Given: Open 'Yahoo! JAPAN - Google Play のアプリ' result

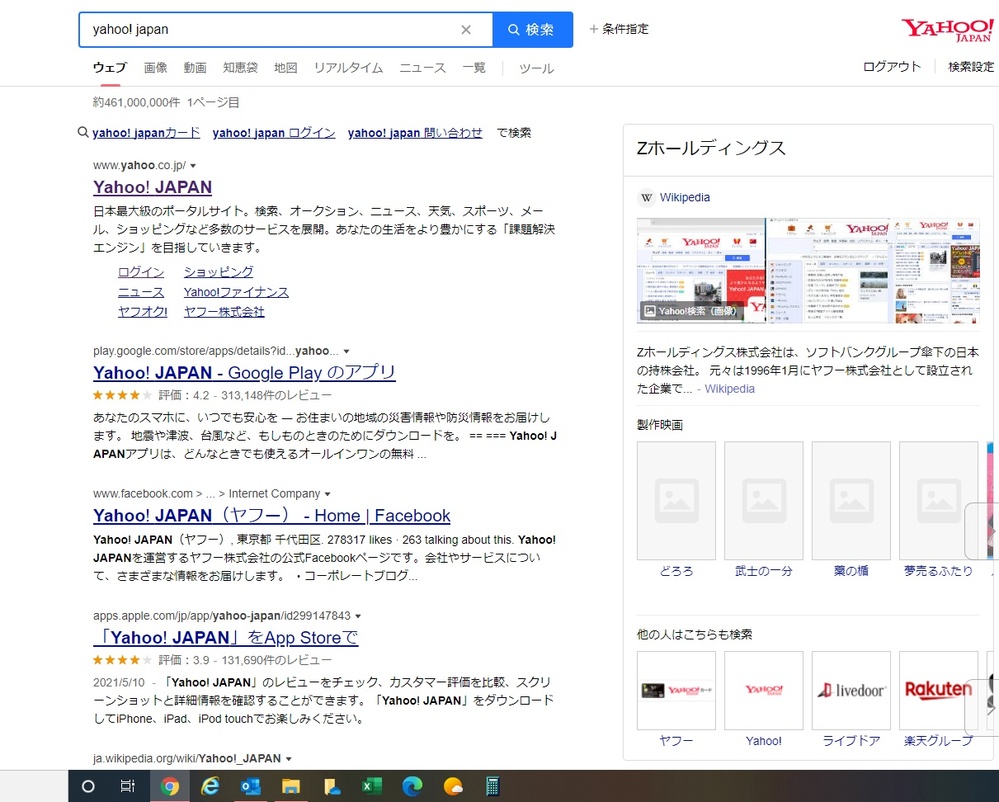Looking at the screenshot, I should point(244,373).
